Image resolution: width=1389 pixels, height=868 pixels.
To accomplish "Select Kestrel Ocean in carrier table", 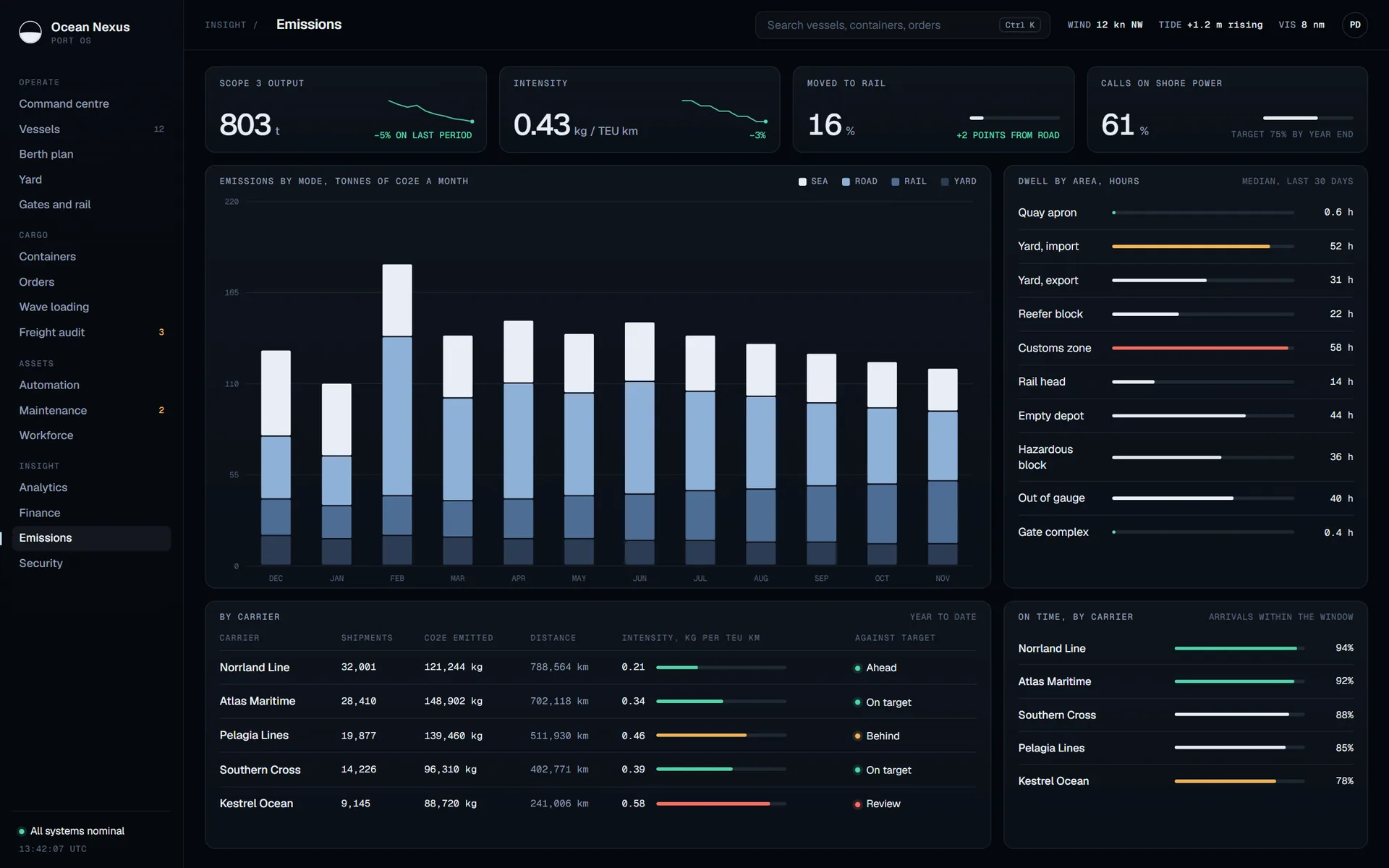I will click(x=256, y=804).
